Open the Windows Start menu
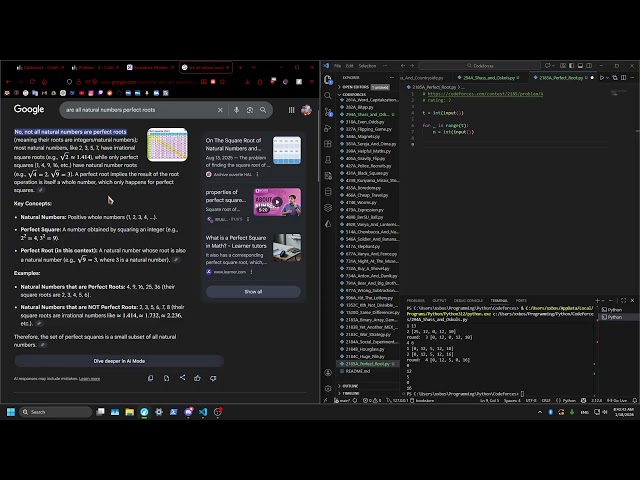 tap(11, 412)
